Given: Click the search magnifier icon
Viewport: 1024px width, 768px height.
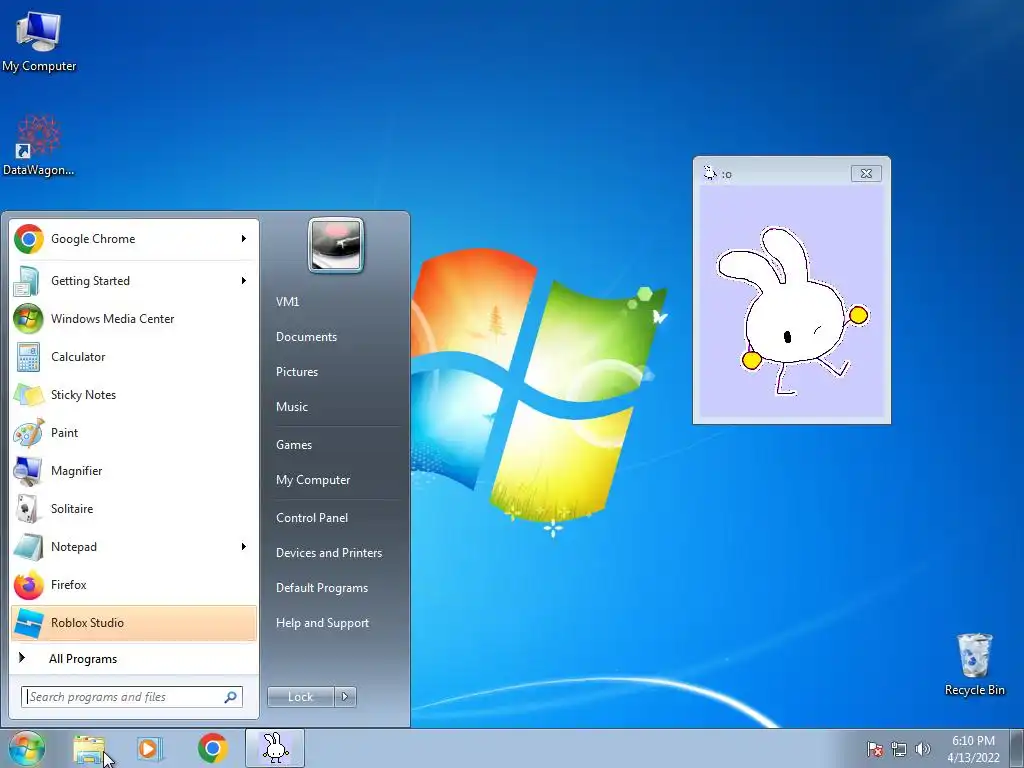Looking at the screenshot, I should click(x=231, y=697).
